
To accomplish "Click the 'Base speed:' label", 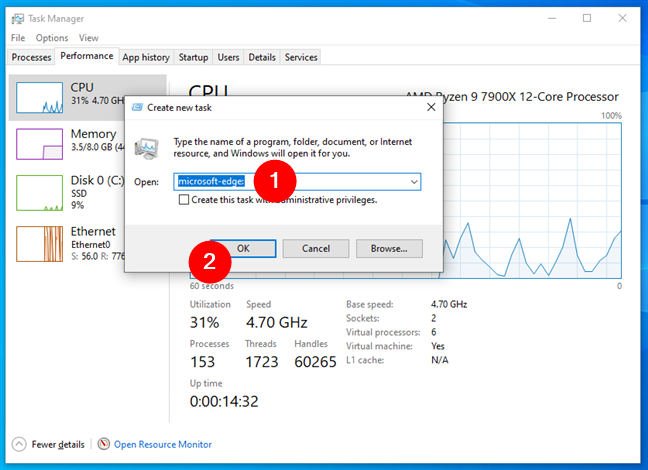I will (369, 305).
